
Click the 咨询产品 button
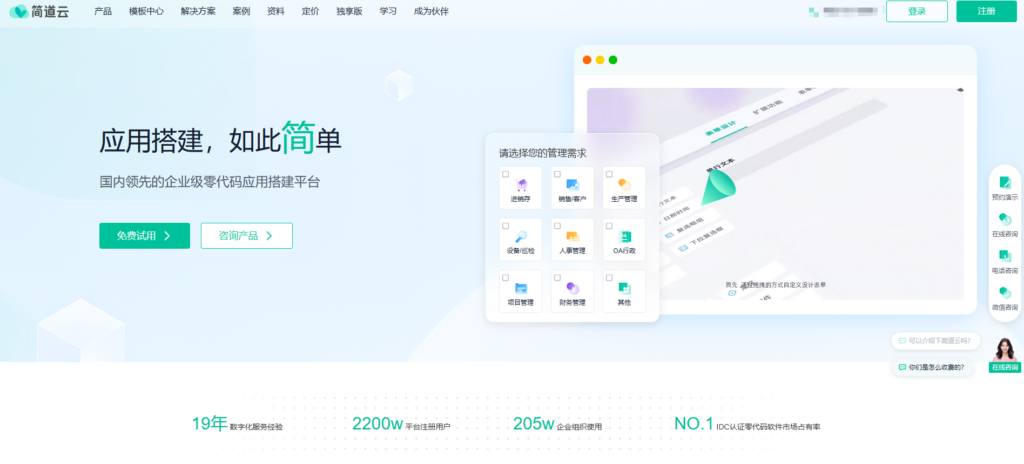(x=246, y=236)
